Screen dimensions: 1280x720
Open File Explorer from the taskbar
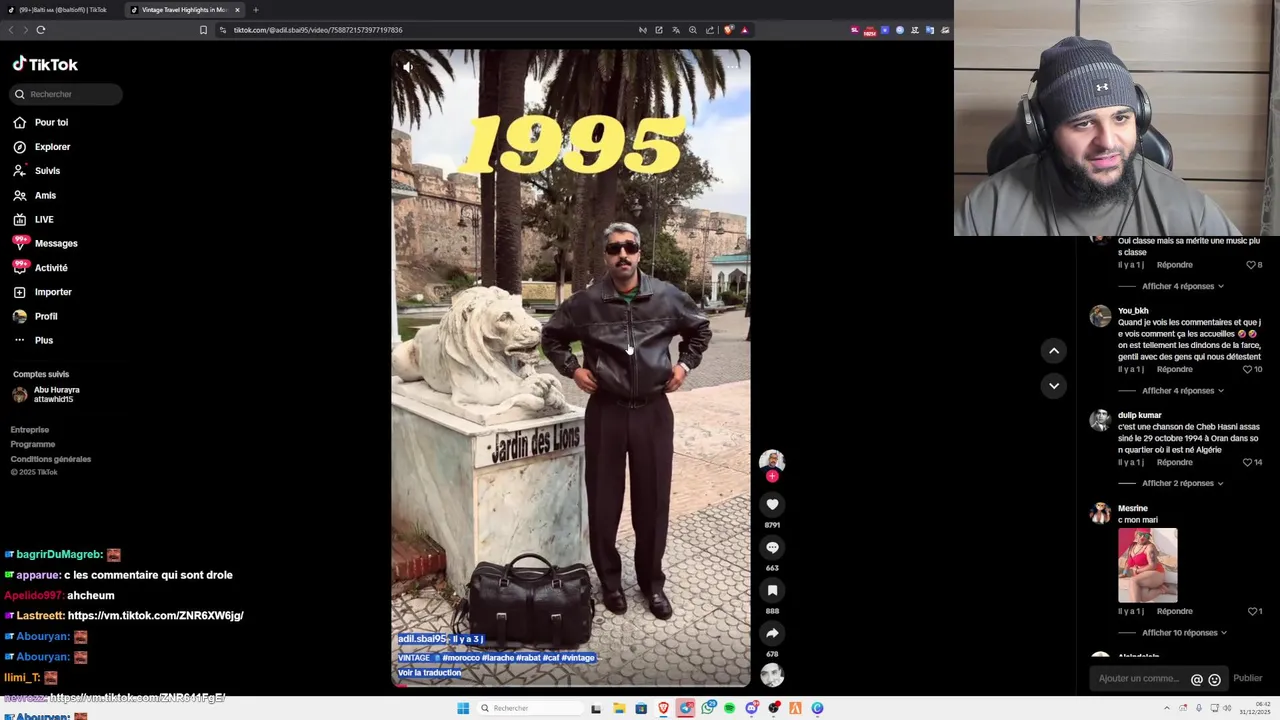[x=619, y=708]
